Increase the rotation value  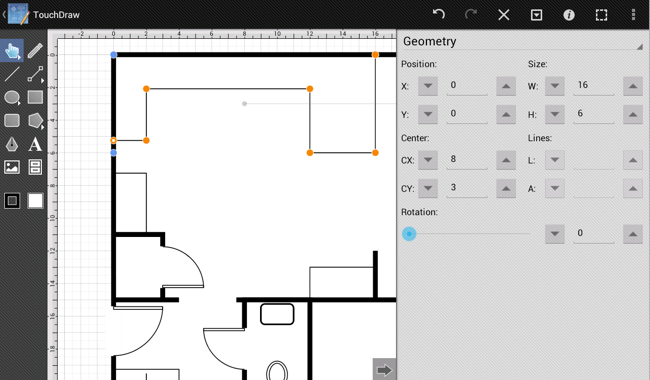pos(633,234)
